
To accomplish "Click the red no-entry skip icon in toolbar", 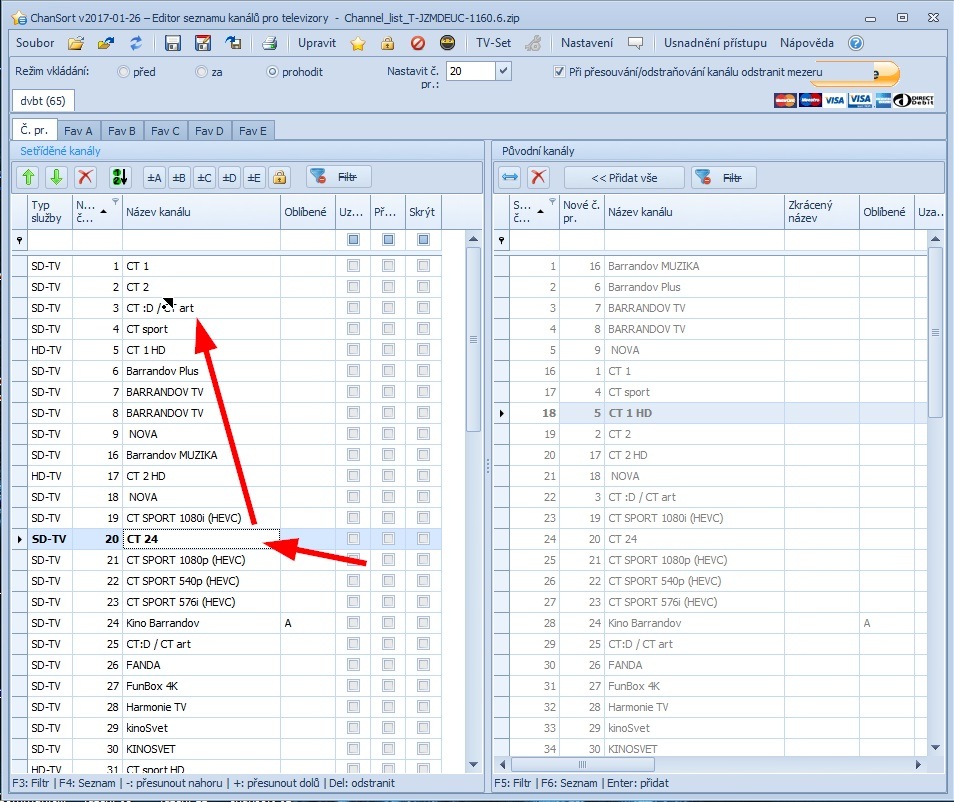I will click(x=417, y=43).
